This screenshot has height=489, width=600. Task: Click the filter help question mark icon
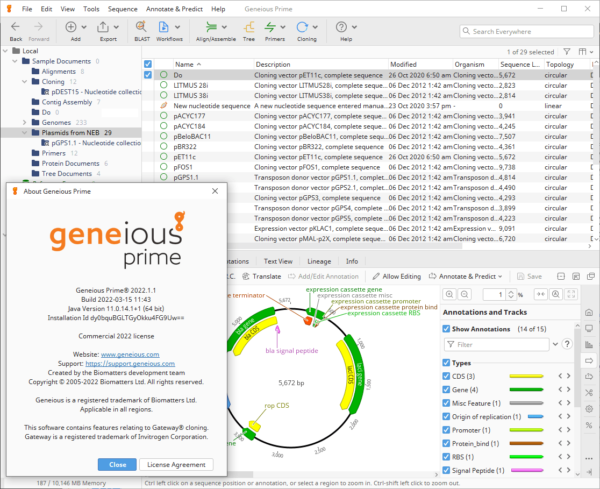(x=567, y=344)
